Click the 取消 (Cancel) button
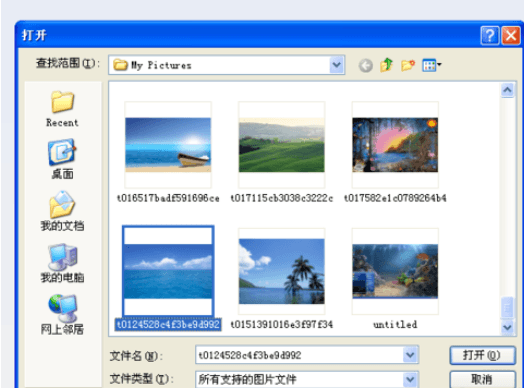Viewport: 524px width, 388px height. (x=482, y=379)
